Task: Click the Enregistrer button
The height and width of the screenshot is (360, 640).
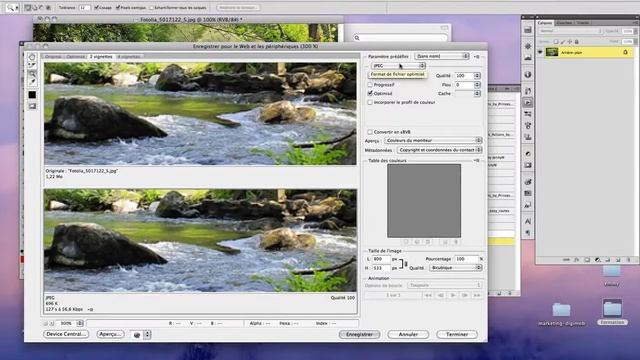Action: click(x=359, y=334)
